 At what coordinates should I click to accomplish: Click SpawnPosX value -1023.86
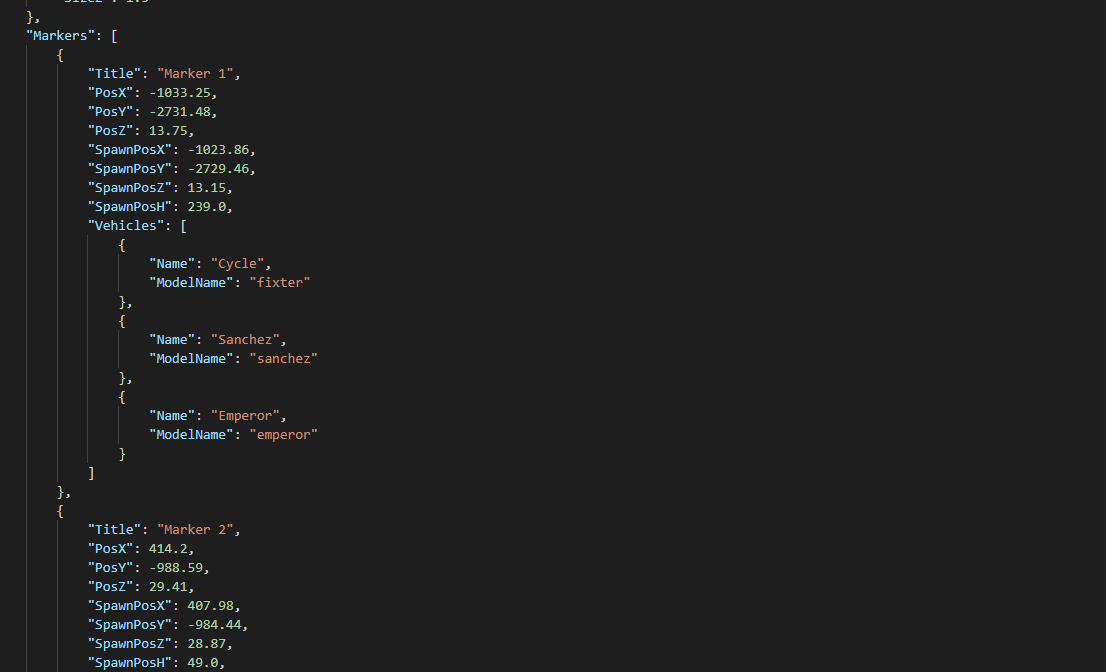click(x=218, y=149)
